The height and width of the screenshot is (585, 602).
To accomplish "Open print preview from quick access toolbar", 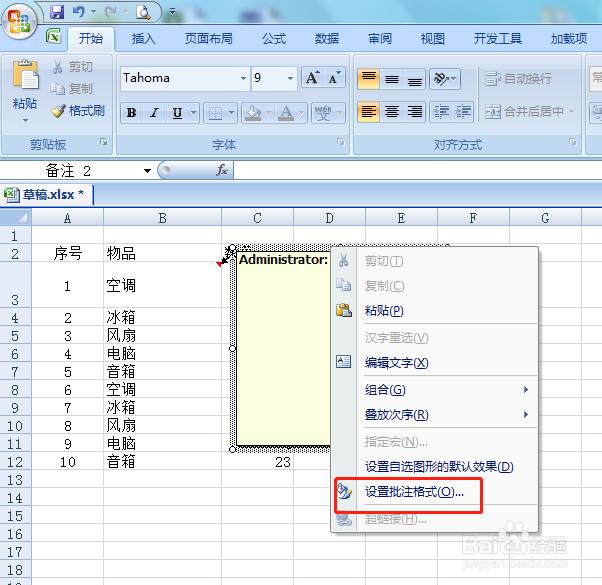I will 143,12.
